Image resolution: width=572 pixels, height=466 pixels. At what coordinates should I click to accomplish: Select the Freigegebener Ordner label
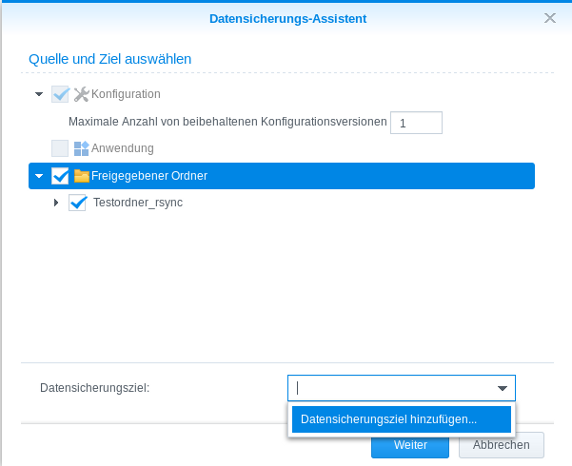[149, 176]
